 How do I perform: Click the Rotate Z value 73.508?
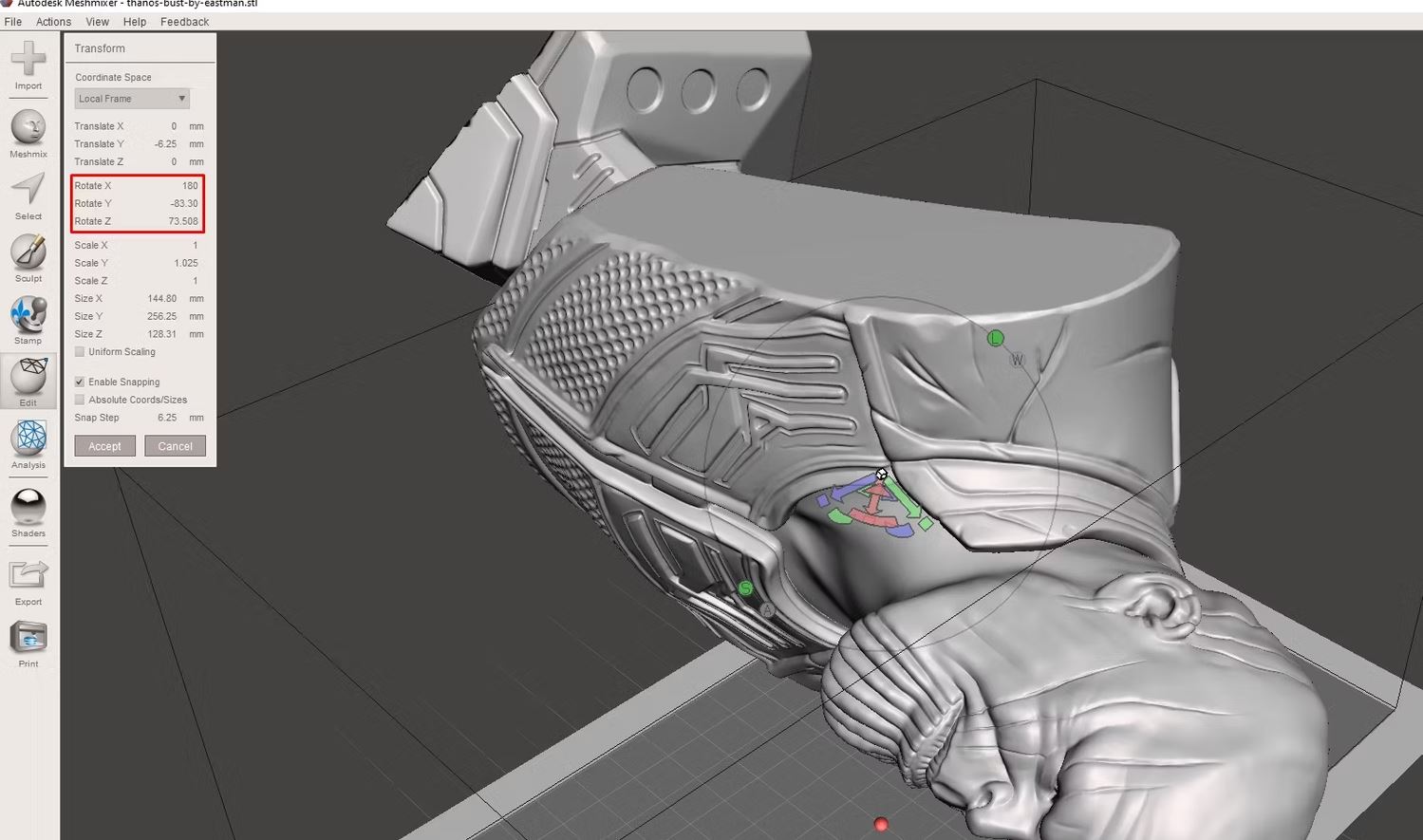click(x=183, y=222)
